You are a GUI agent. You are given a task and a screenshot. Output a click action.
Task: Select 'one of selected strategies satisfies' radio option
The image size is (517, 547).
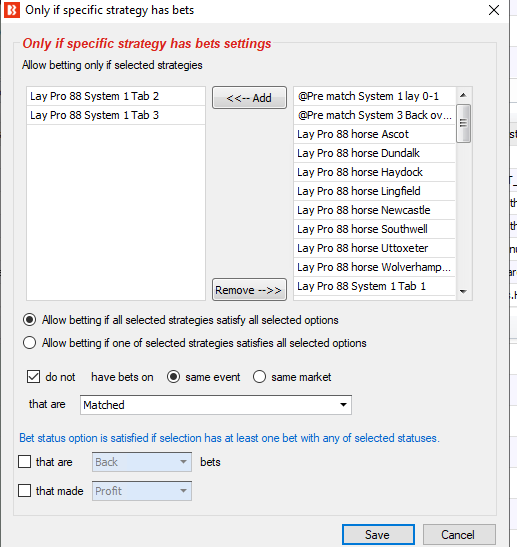[x=29, y=343]
